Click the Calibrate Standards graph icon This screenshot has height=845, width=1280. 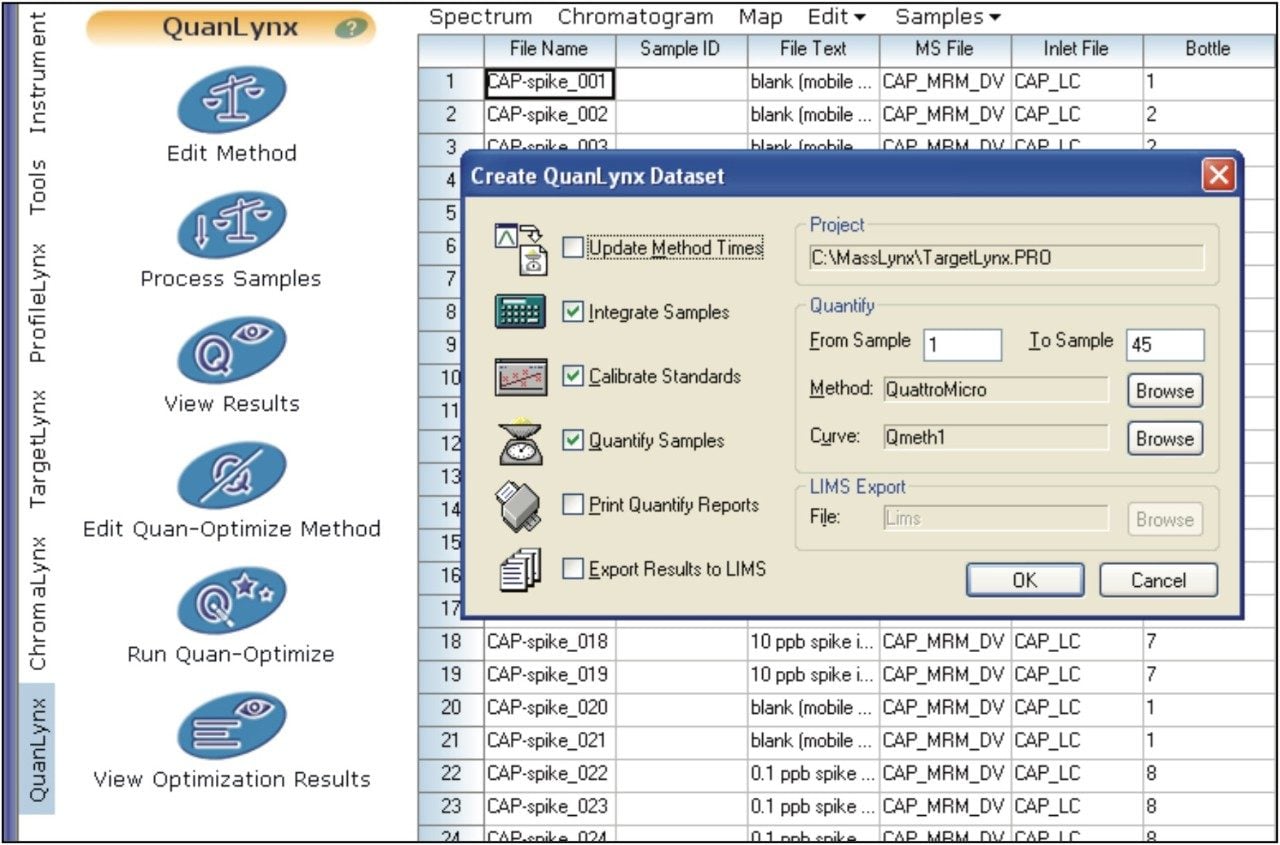[520, 377]
